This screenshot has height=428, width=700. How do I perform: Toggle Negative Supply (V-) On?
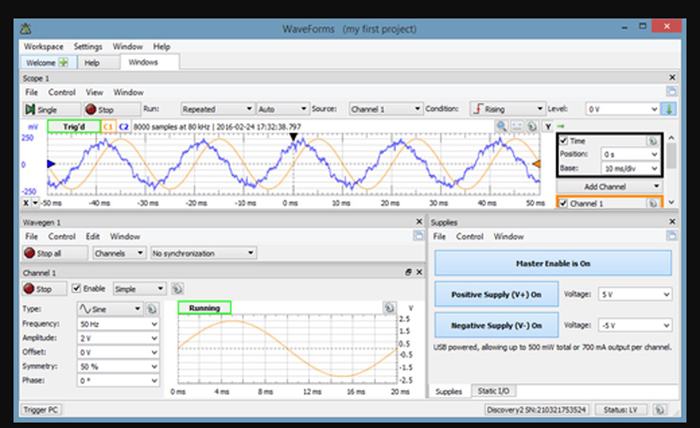496,325
